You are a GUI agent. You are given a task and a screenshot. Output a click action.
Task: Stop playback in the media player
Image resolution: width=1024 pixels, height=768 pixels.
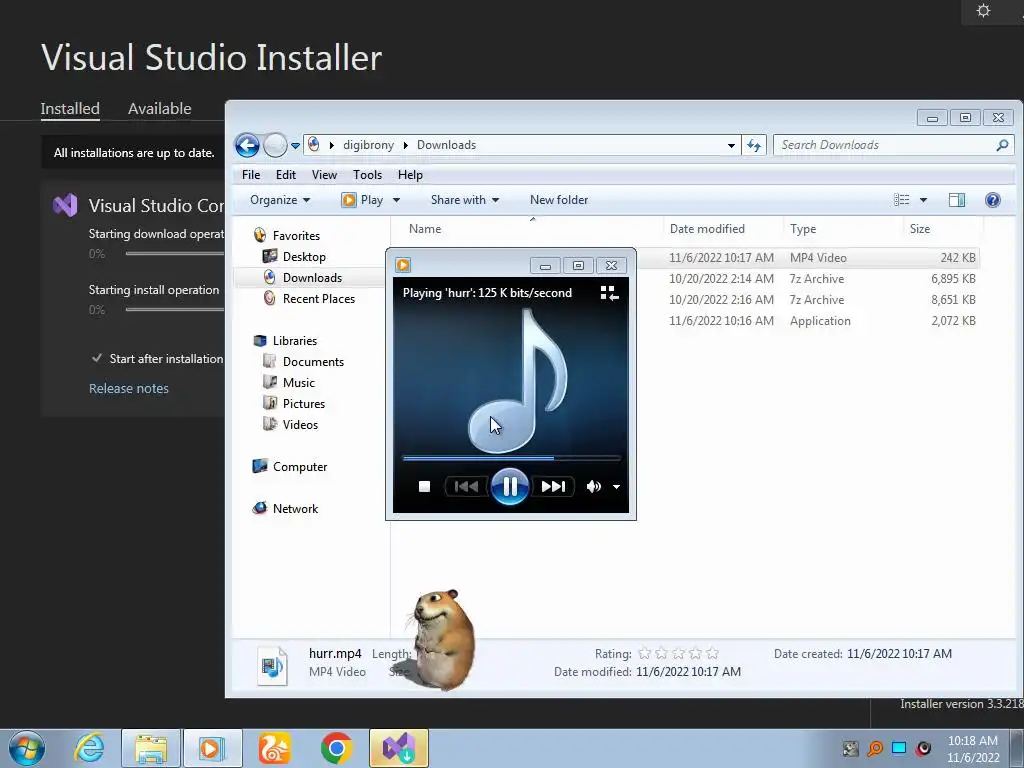[424, 487]
